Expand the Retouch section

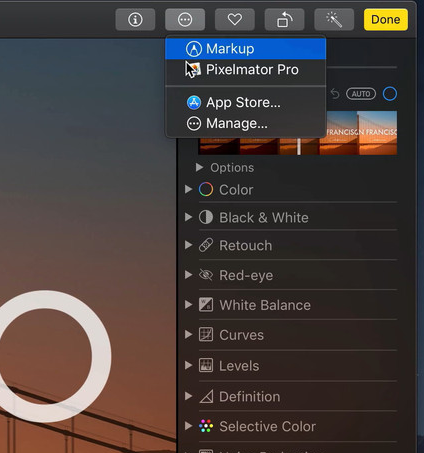(188, 245)
